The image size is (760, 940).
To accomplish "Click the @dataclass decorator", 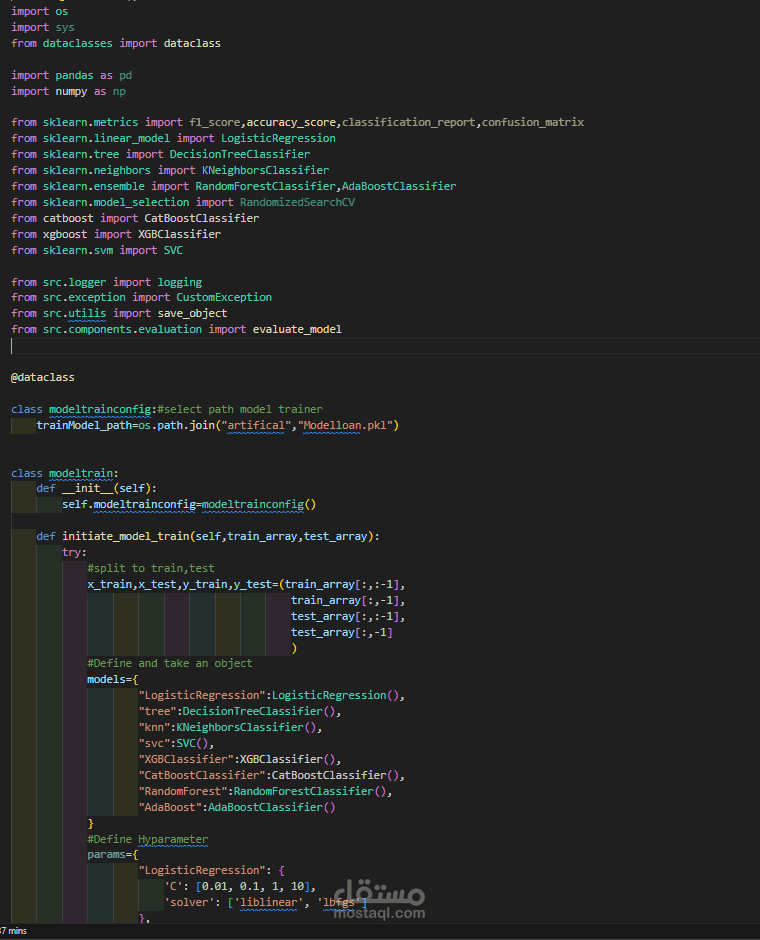I will pyautogui.click(x=43, y=377).
